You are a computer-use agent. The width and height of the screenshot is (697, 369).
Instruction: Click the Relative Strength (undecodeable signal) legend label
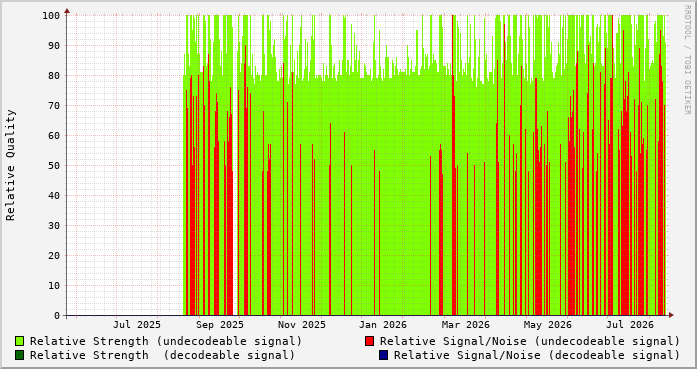coord(166,341)
